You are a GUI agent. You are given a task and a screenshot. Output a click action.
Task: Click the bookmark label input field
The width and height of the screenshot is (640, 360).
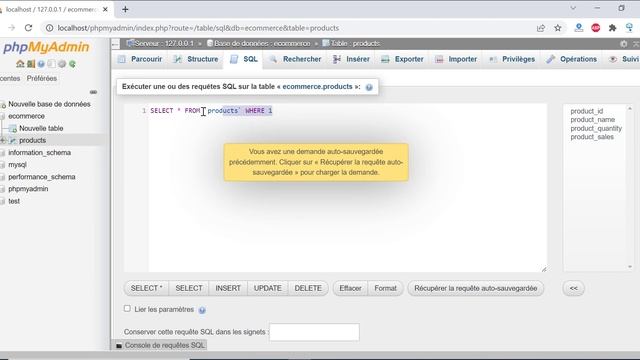coord(314,332)
